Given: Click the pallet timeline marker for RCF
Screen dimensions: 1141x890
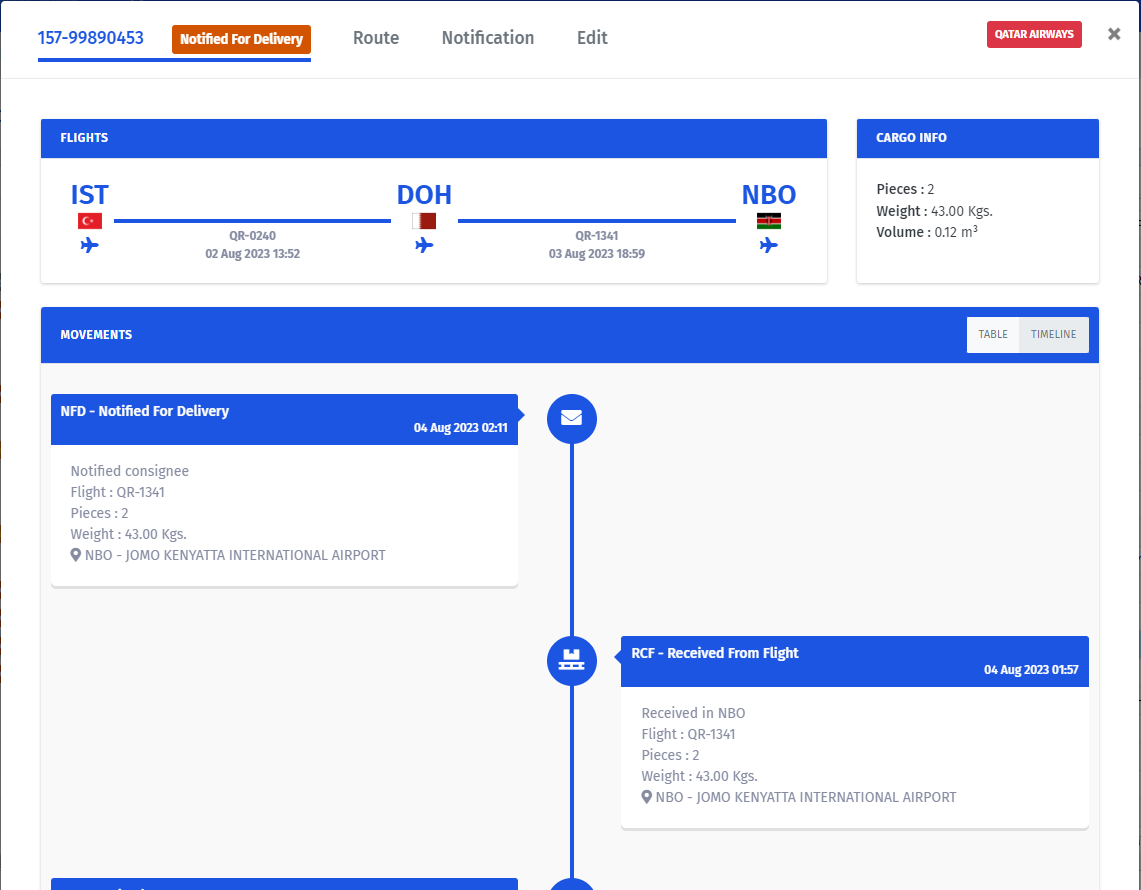Looking at the screenshot, I should [x=571, y=661].
